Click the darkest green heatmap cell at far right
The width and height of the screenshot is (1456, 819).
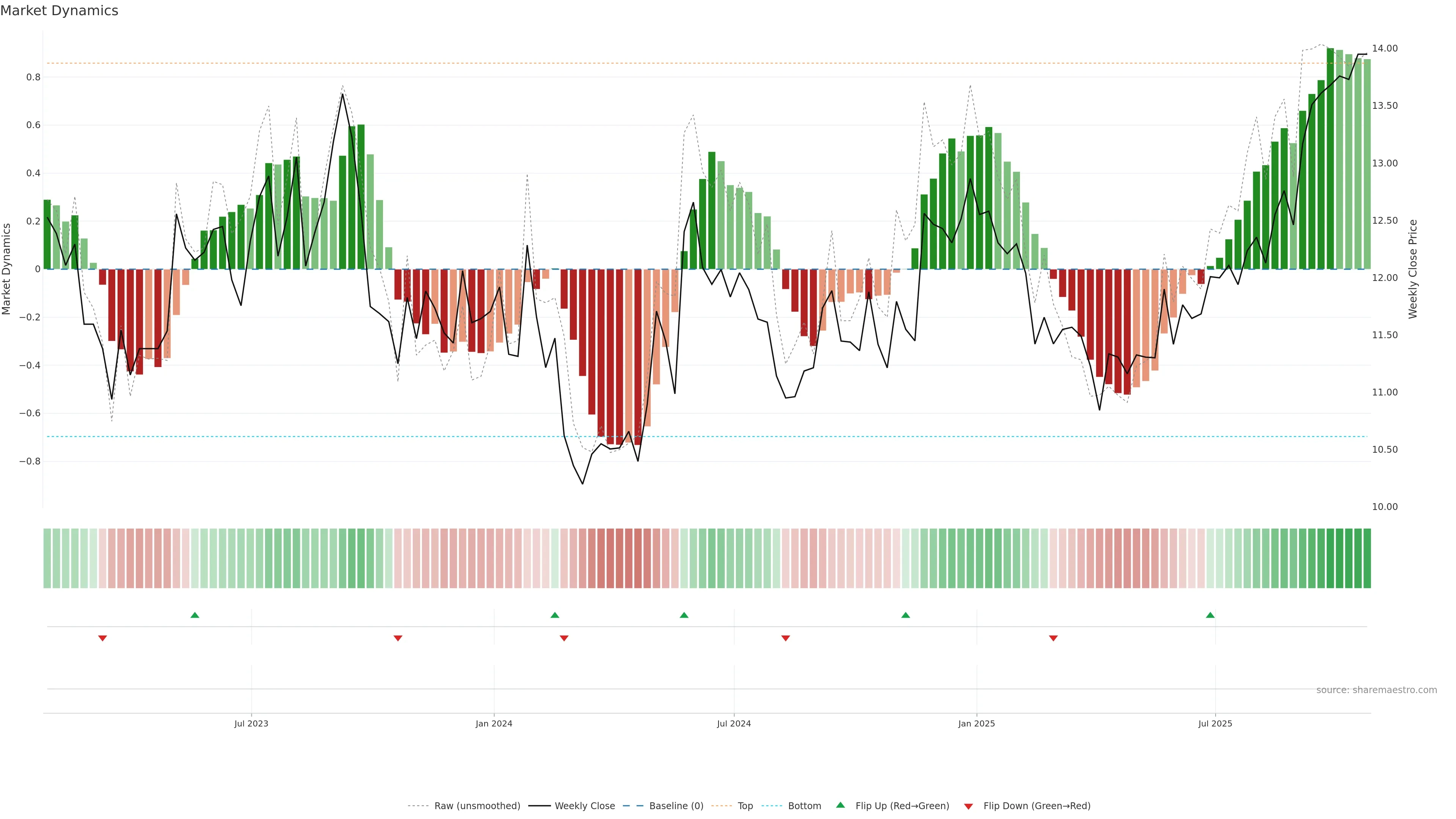pos(1367,558)
